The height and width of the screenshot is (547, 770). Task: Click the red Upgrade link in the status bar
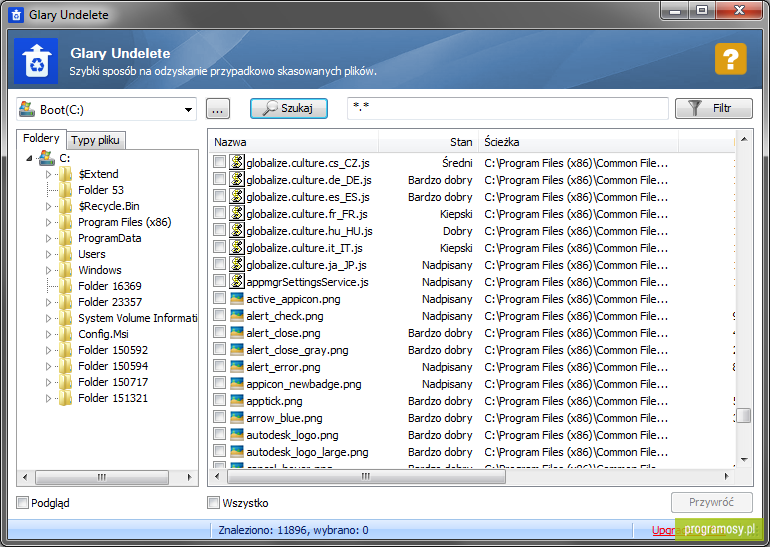(x=663, y=530)
